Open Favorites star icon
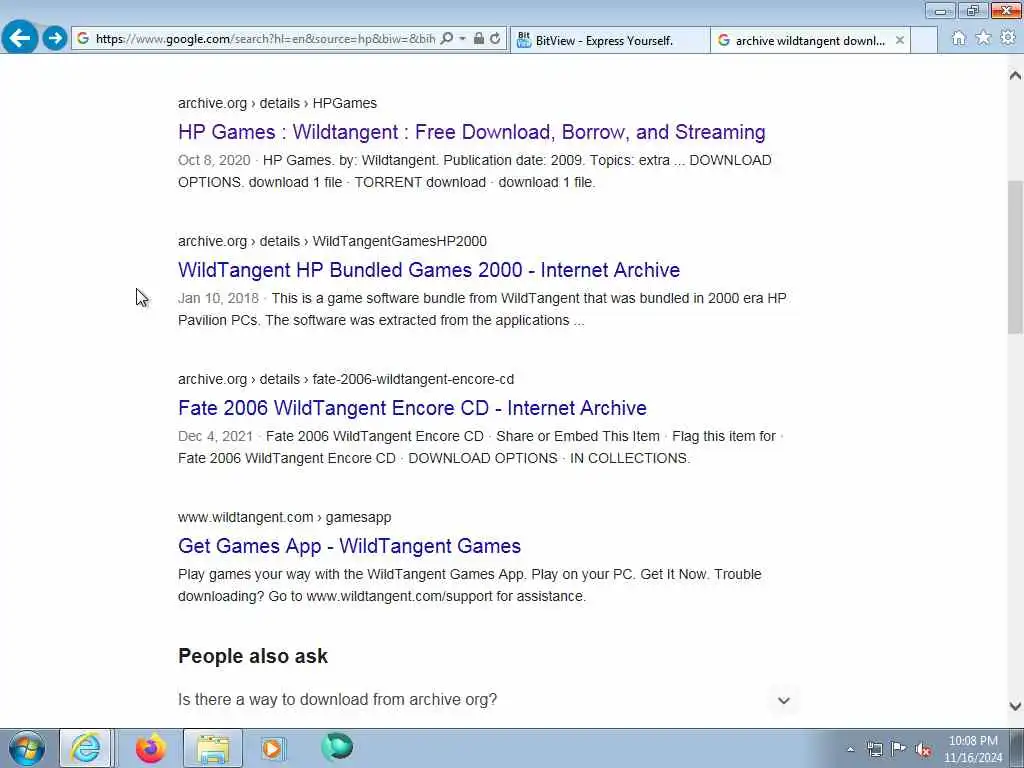The width and height of the screenshot is (1024, 768). pos(983,39)
